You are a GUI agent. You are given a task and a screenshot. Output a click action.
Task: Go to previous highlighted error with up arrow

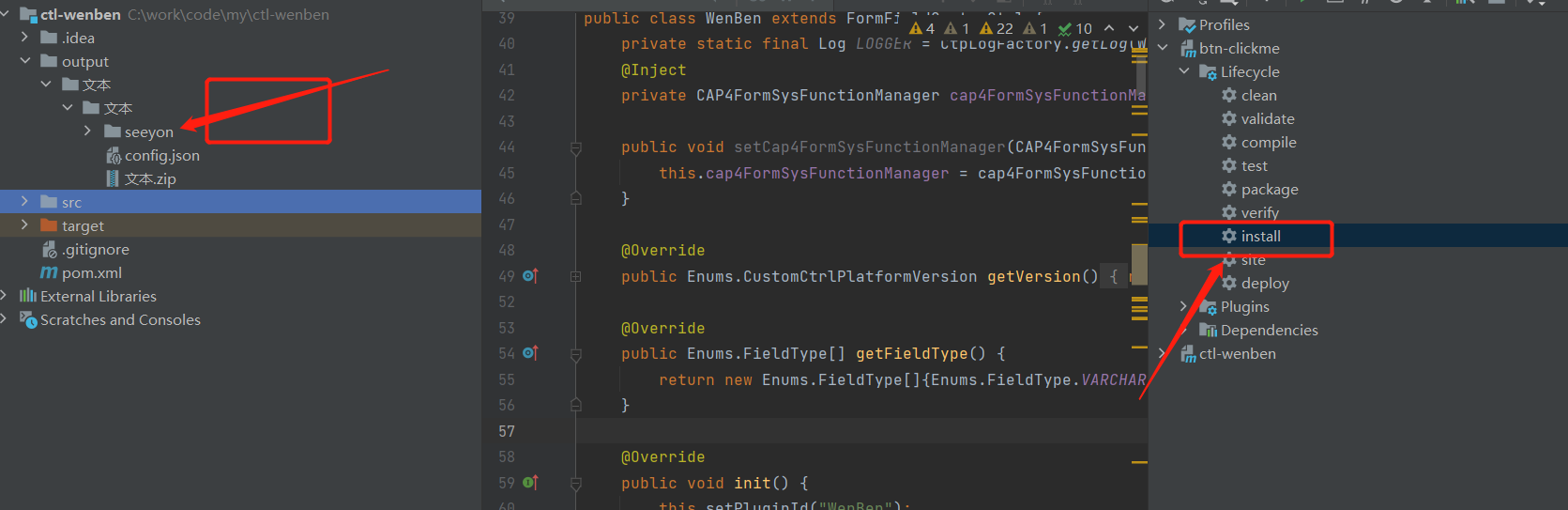click(x=1109, y=28)
